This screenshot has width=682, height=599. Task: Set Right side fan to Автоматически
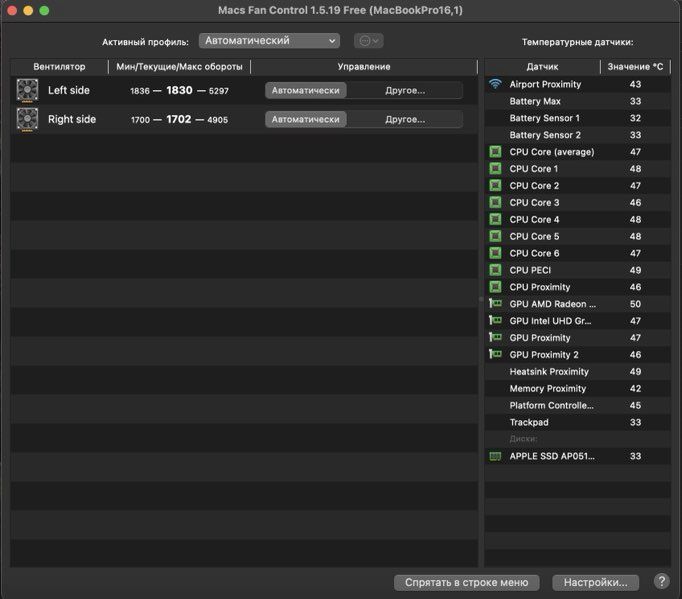(x=305, y=119)
